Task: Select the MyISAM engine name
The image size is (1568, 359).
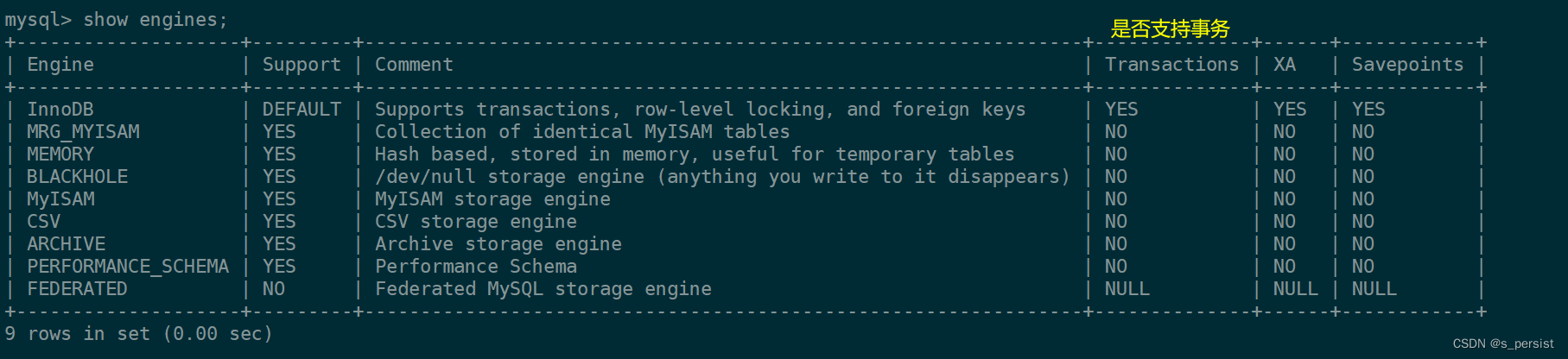Action: (x=60, y=199)
